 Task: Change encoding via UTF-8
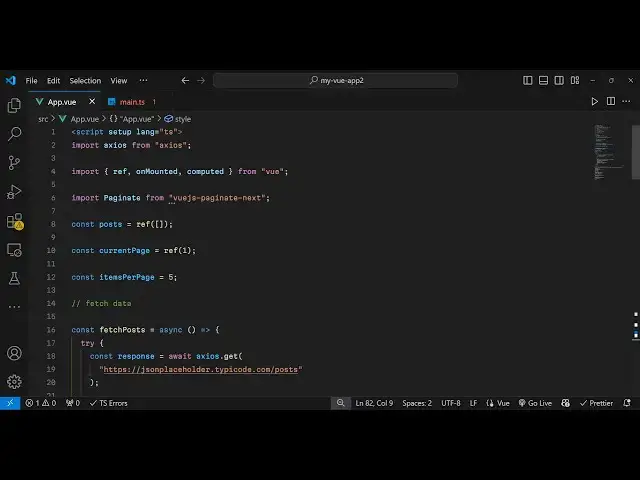pyautogui.click(x=451, y=403)
